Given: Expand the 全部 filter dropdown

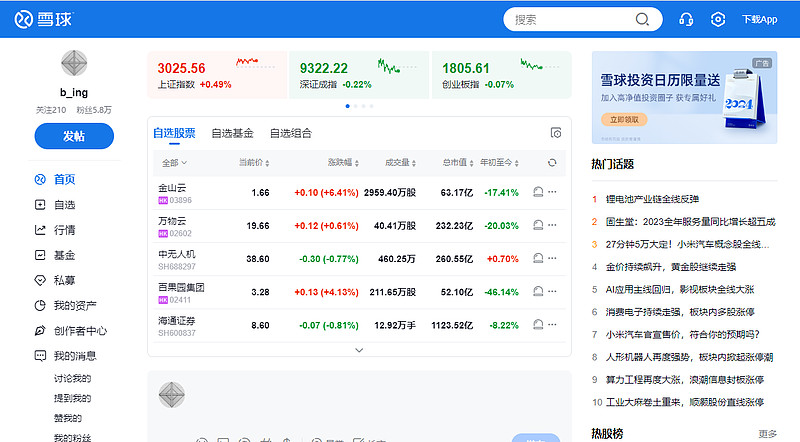Looking at the screenshot, I should point(174,163).
